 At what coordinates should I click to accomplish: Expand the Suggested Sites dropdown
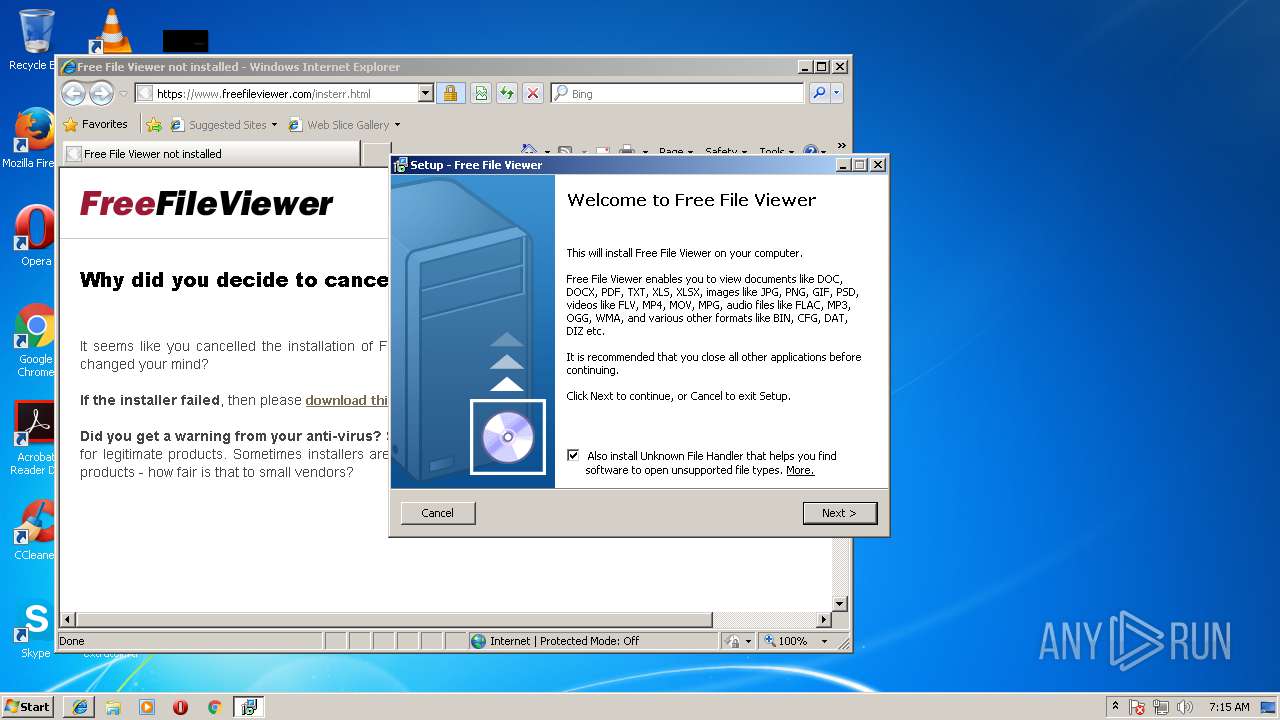click(274, 125)
